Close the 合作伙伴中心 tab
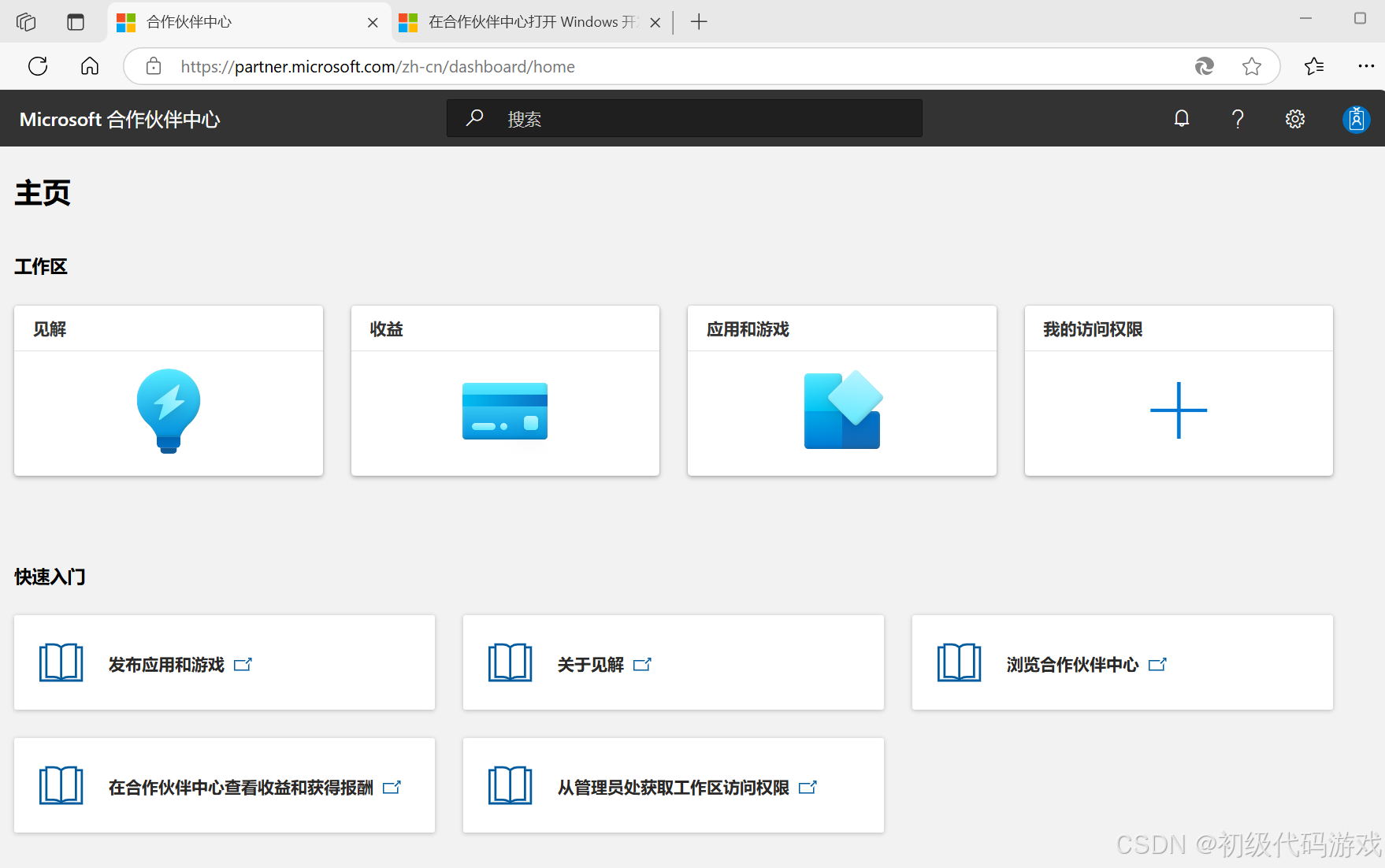Viewport: 1385px width, 868px height. 373,23
